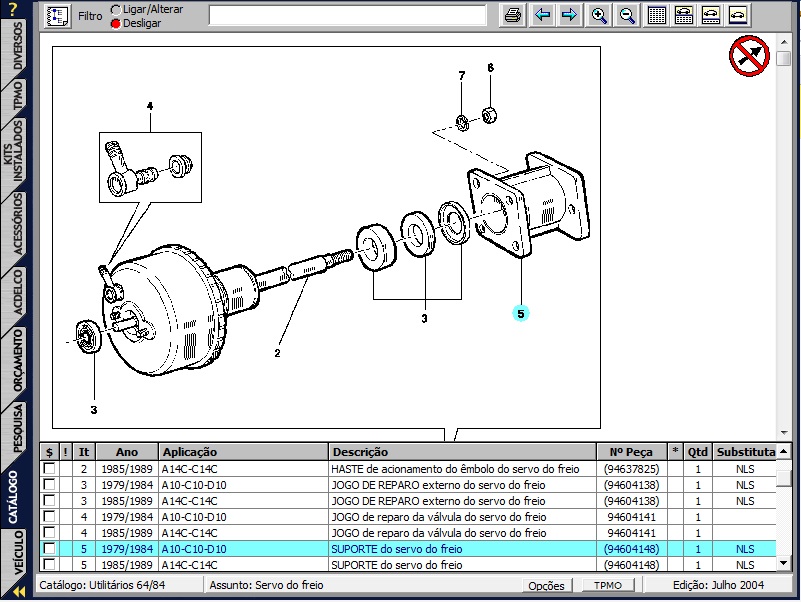This screenshot has height=602, width=801.
Task: Click the filter text input field
Action: click(x=350, y=15)
